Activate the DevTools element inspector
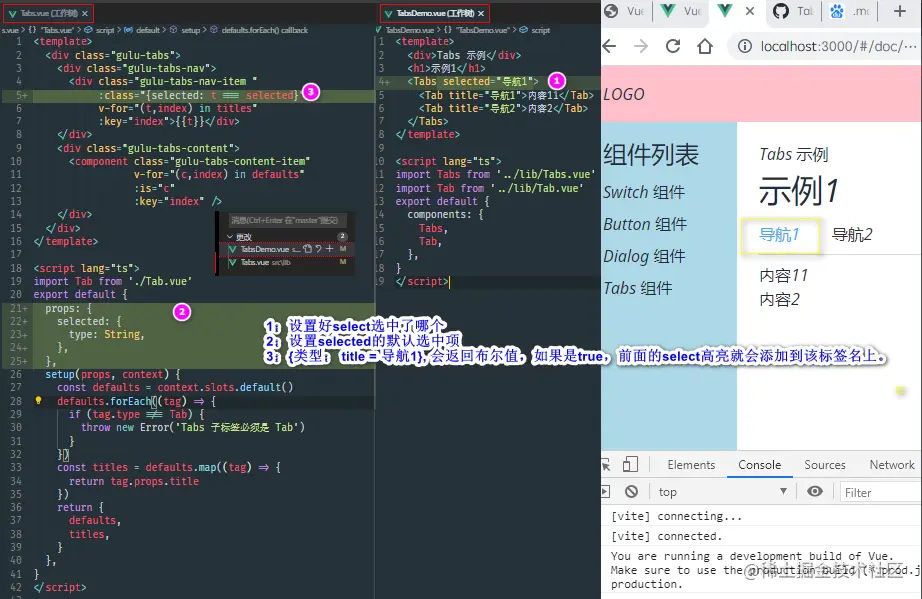922x599 pixels. click(x=606, y=465)
